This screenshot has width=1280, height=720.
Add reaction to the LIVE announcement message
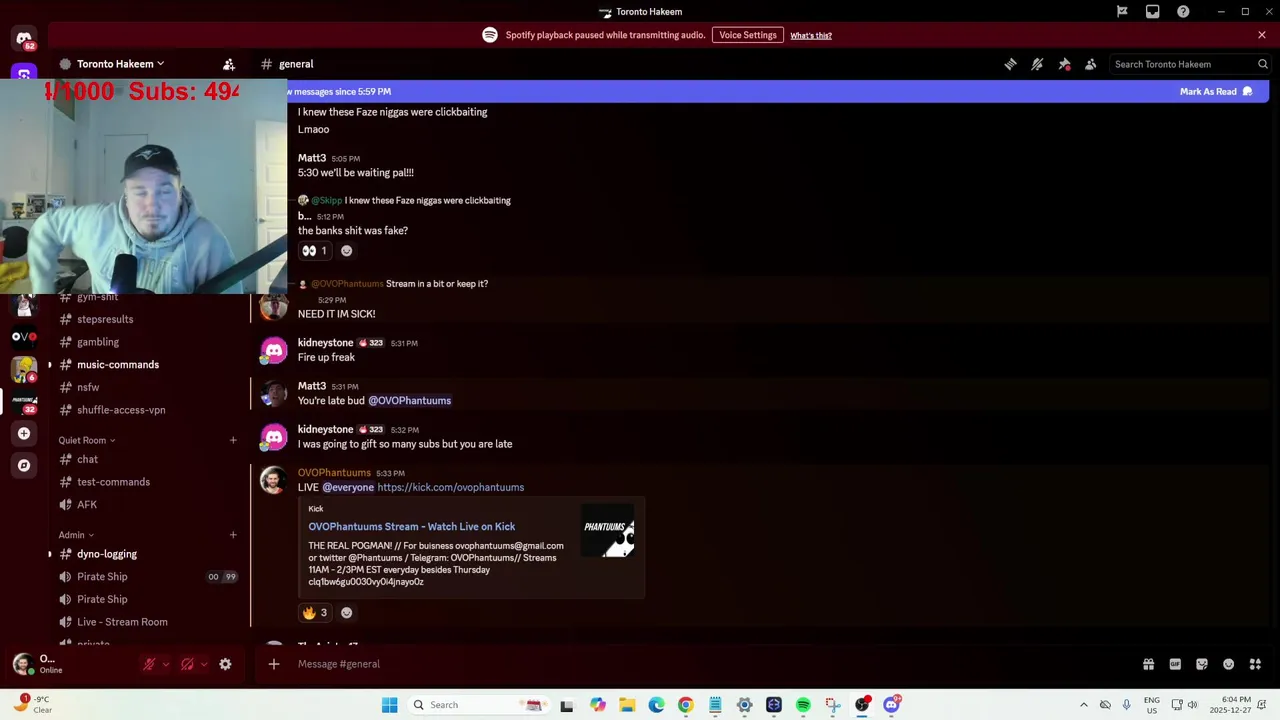[347, 613]
